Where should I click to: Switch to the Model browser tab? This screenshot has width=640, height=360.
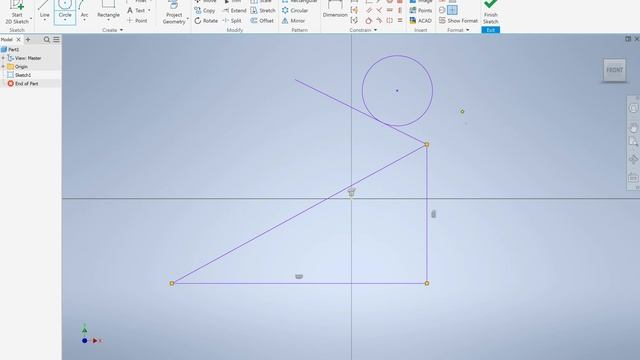click(7, 40)
